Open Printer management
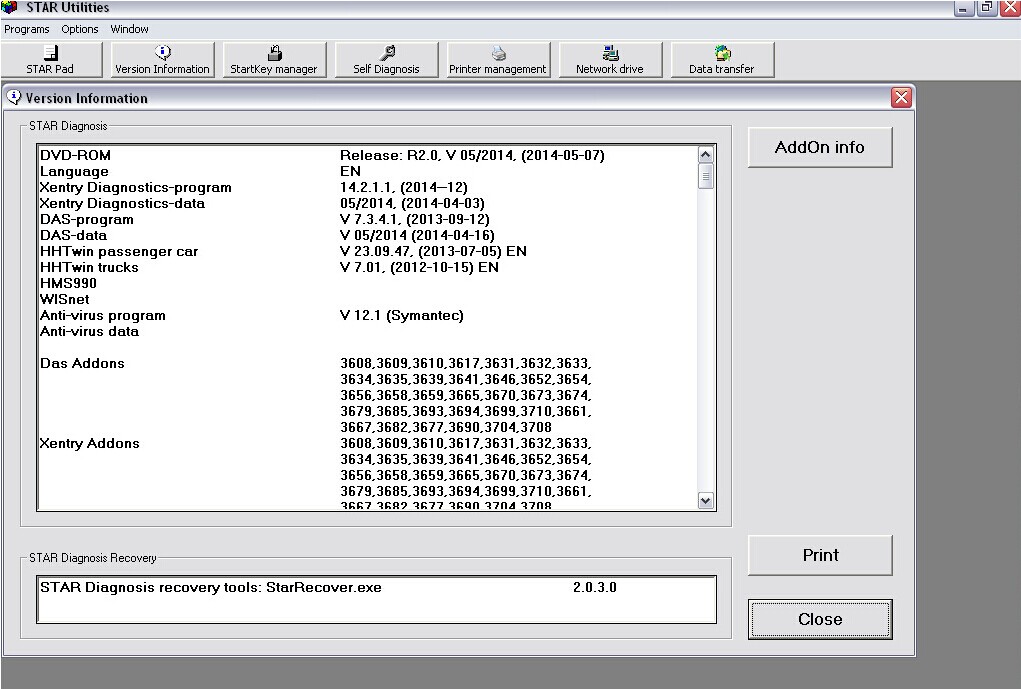 coord(498,60)
